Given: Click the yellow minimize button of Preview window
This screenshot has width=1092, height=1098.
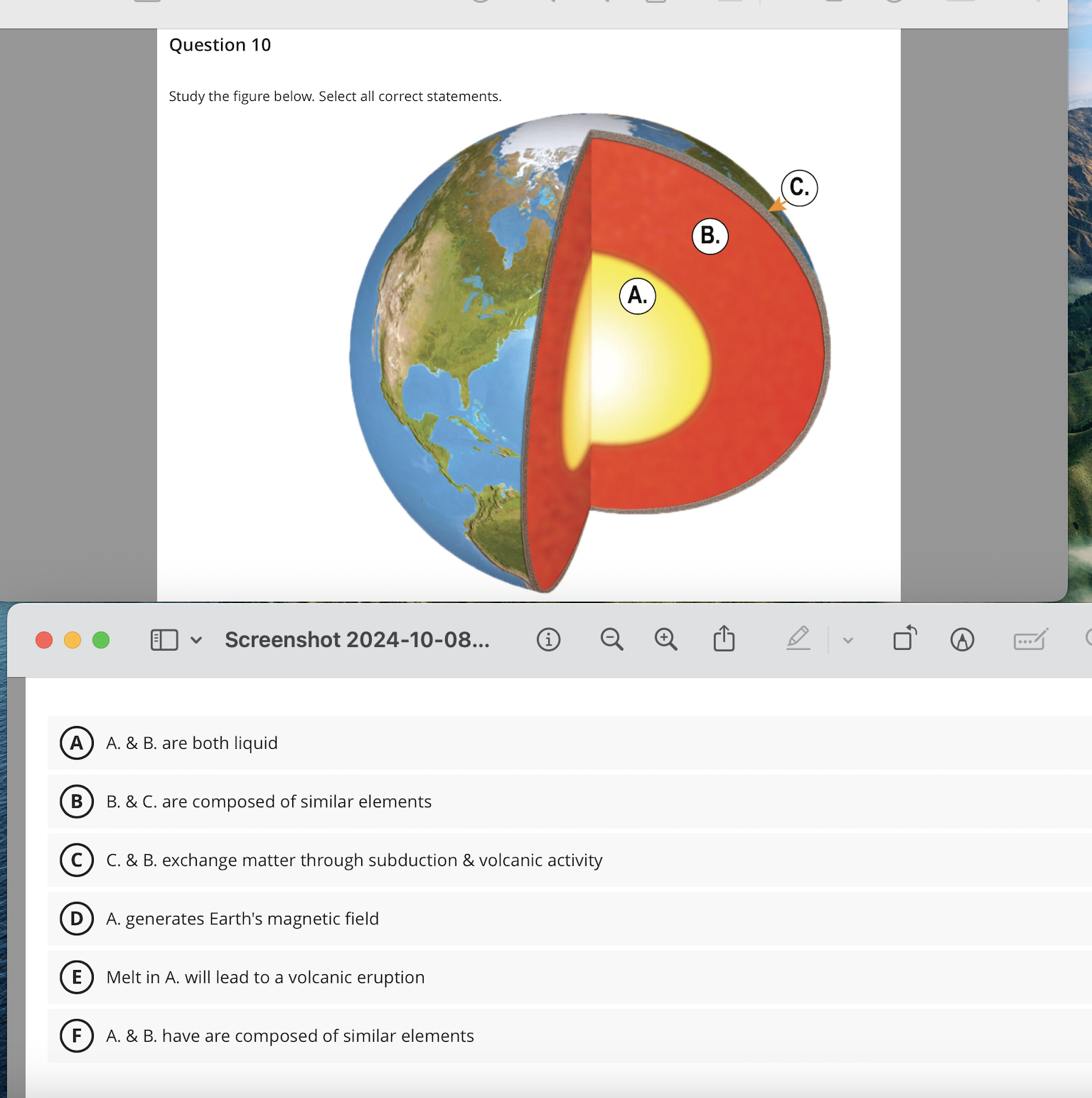Looking at the screenshot, I should (x=73, y=640).
